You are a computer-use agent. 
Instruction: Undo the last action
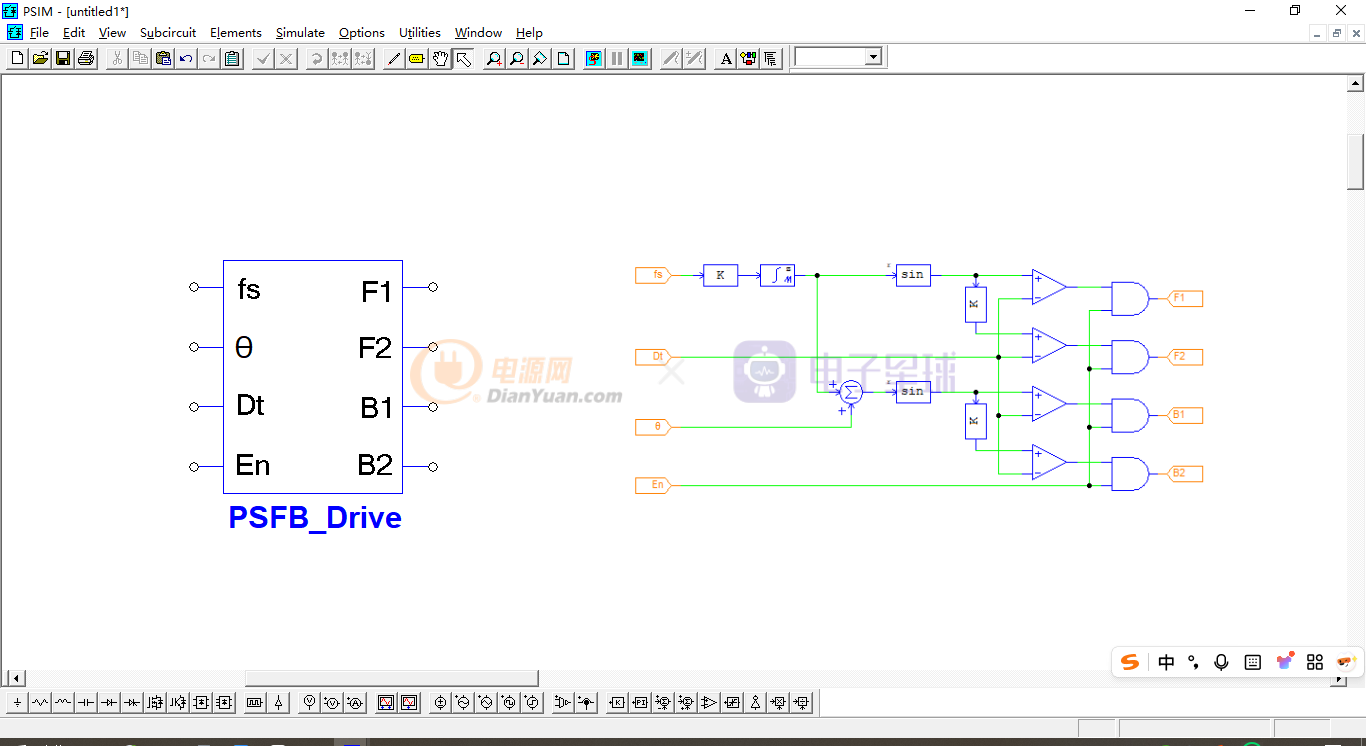click(x=186, y=59)
